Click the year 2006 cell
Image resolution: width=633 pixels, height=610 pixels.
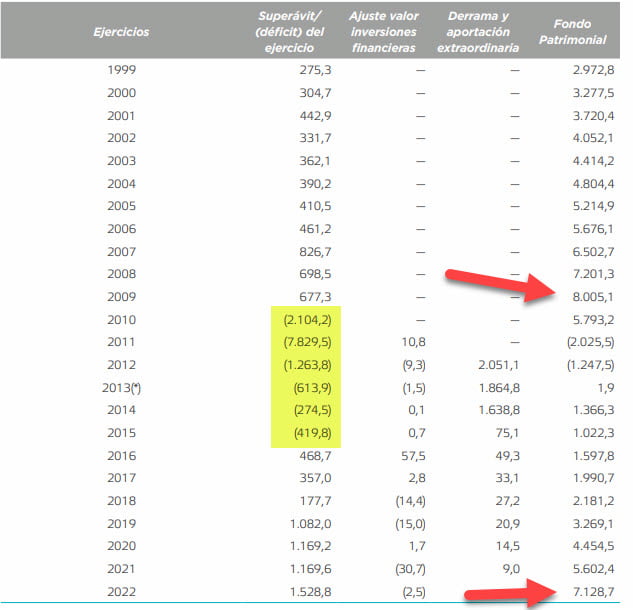pyautogui.click(x=122, y=229)
